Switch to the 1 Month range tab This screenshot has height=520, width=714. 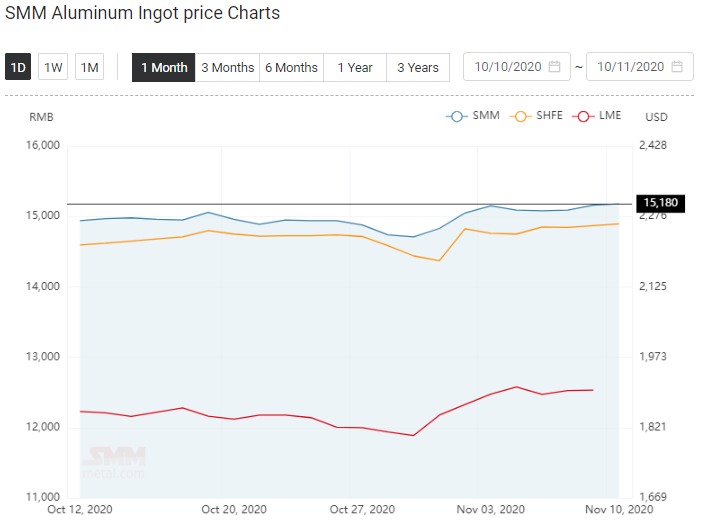[163, 67]
